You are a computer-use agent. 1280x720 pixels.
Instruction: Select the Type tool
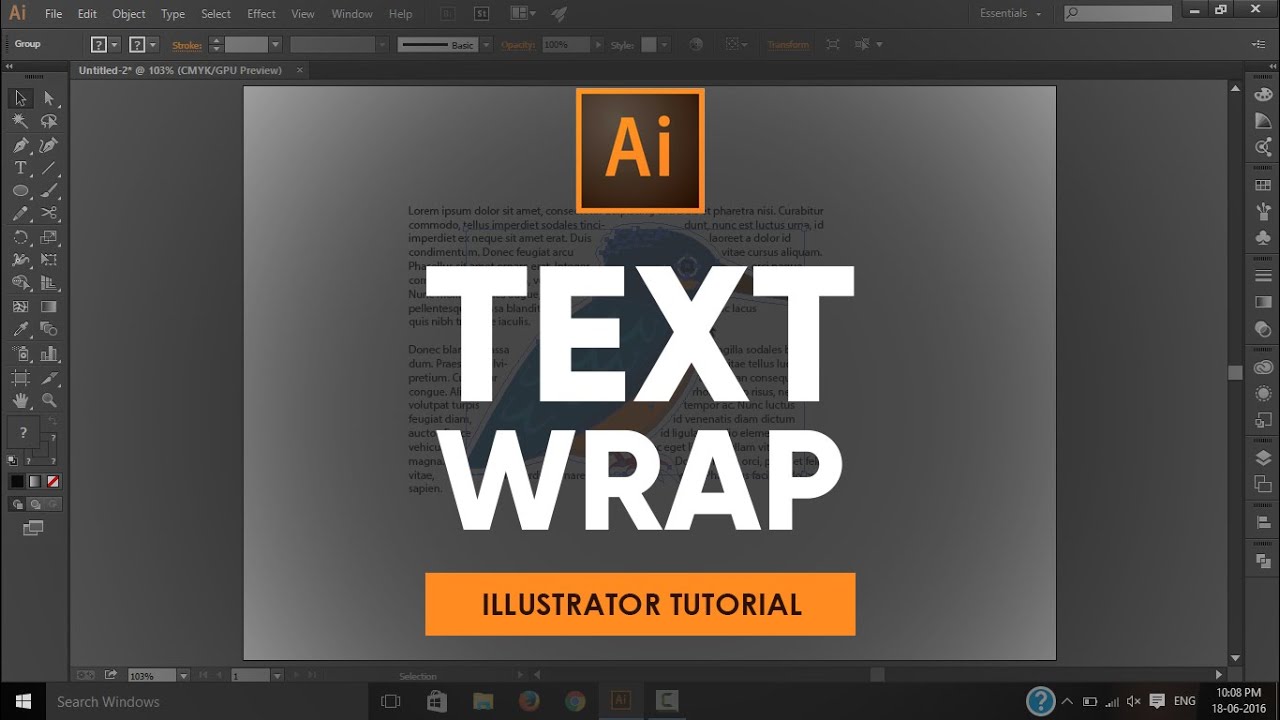click(x=20, y=168)
